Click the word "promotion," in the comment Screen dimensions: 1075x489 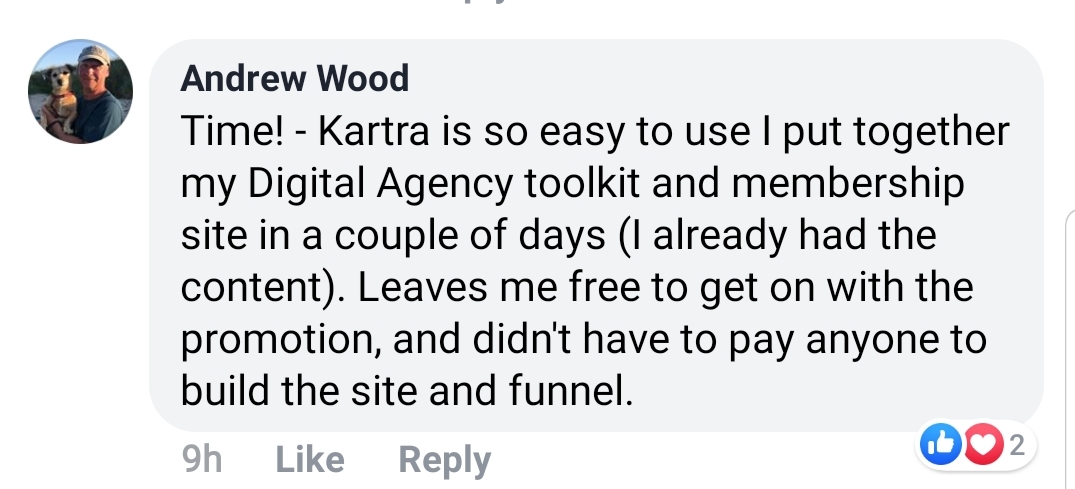click(x=281, y=340)
